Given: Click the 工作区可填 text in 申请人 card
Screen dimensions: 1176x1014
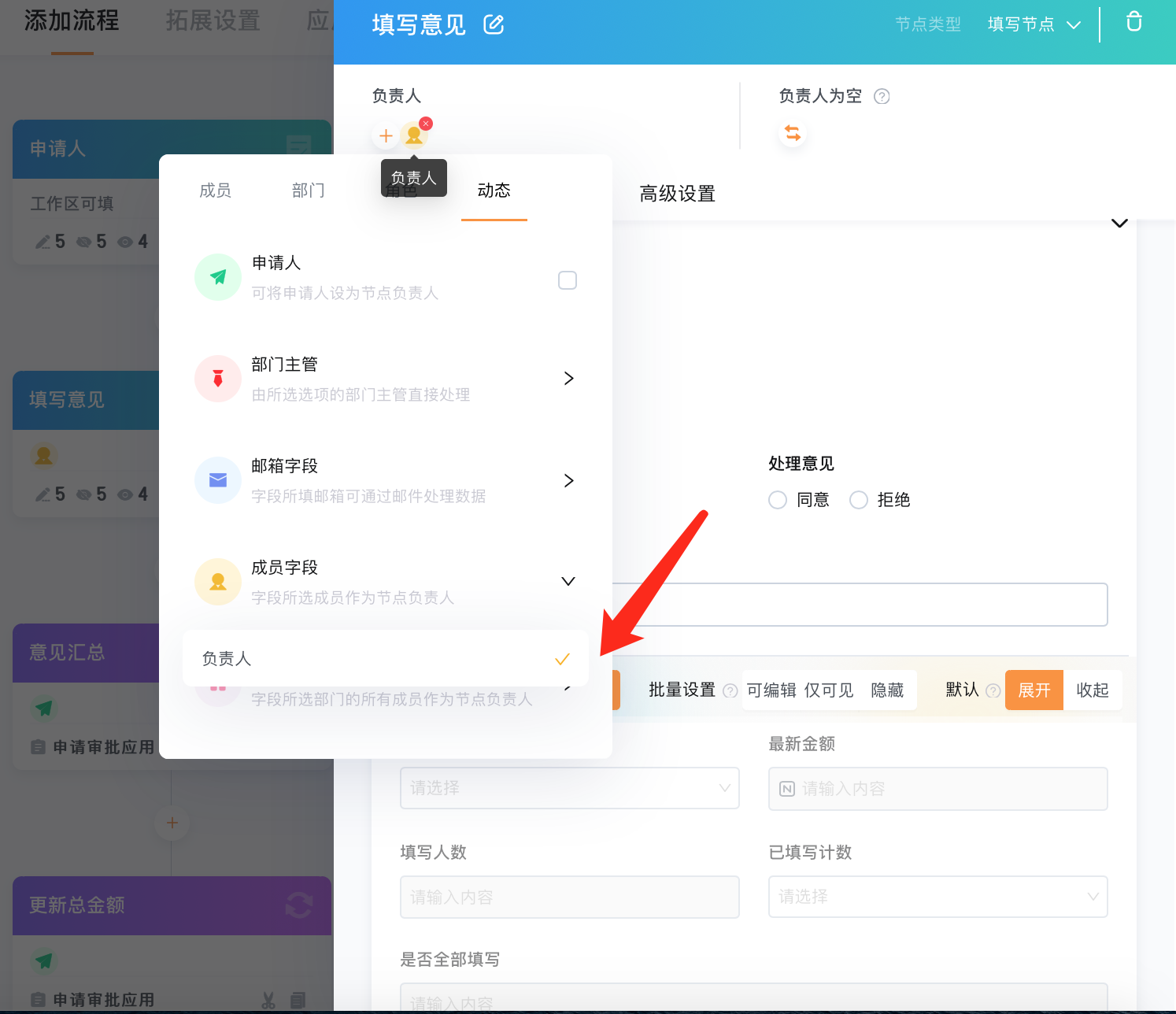Looking at the screenshot, I should 72,204.
